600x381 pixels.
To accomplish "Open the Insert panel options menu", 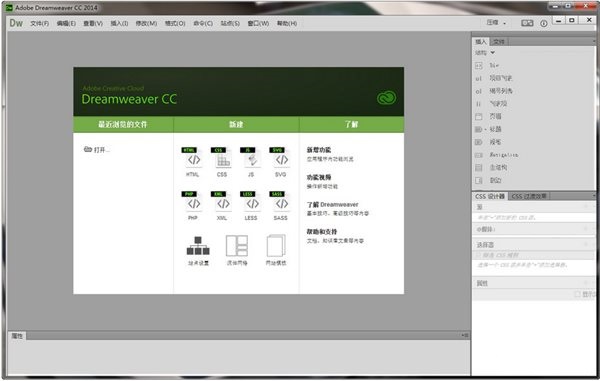I will [x=593, y=41].
